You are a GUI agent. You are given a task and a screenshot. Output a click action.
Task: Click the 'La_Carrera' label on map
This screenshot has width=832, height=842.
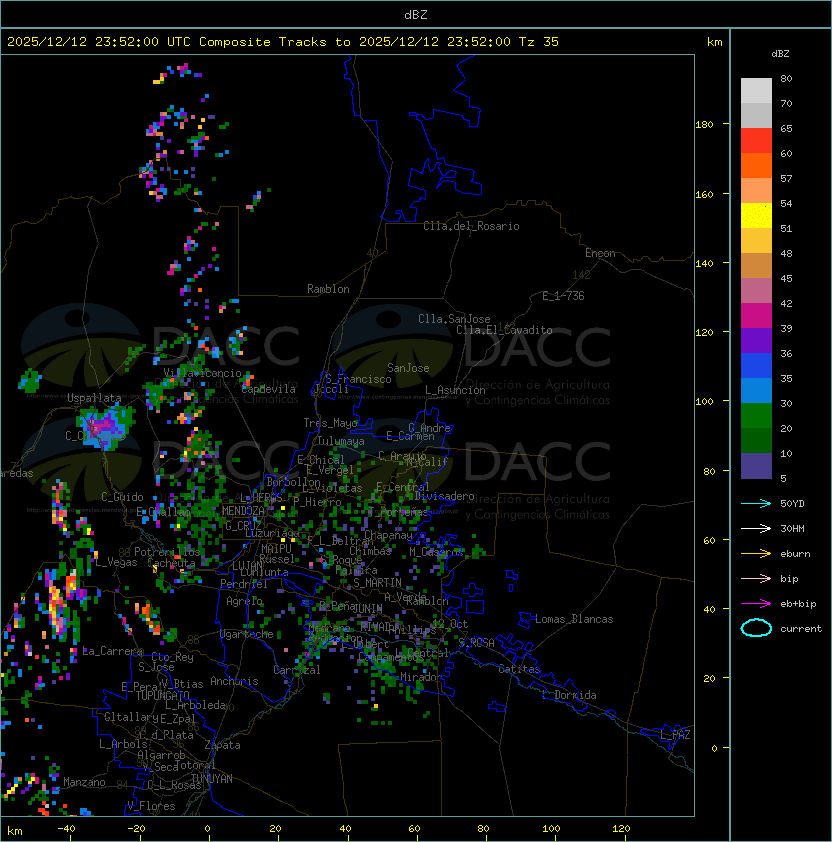(113, 651)
